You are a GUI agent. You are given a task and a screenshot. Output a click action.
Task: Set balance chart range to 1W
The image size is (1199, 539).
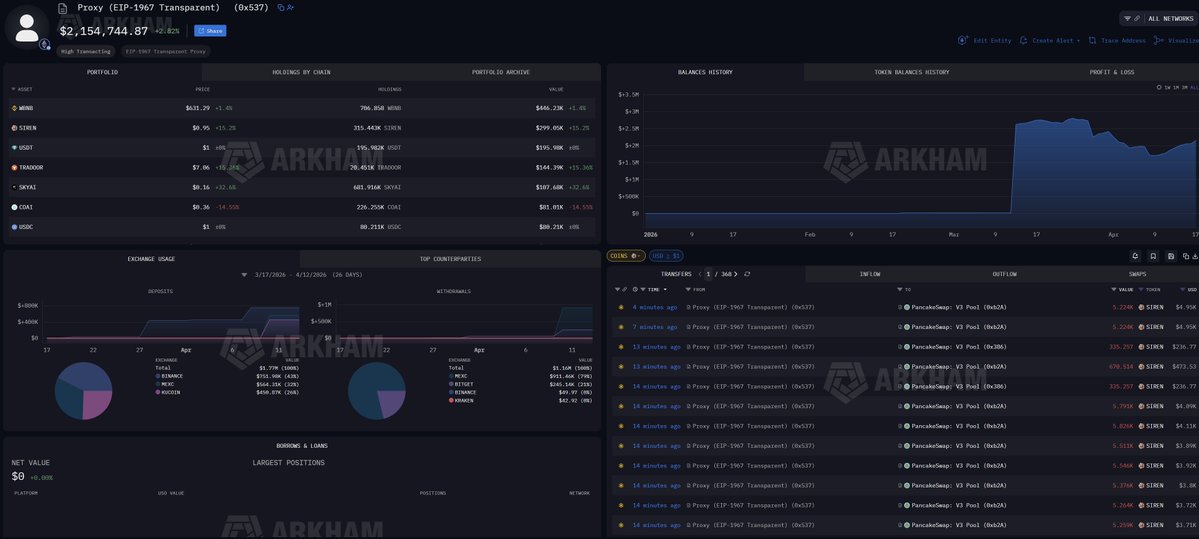[1167, 88]
